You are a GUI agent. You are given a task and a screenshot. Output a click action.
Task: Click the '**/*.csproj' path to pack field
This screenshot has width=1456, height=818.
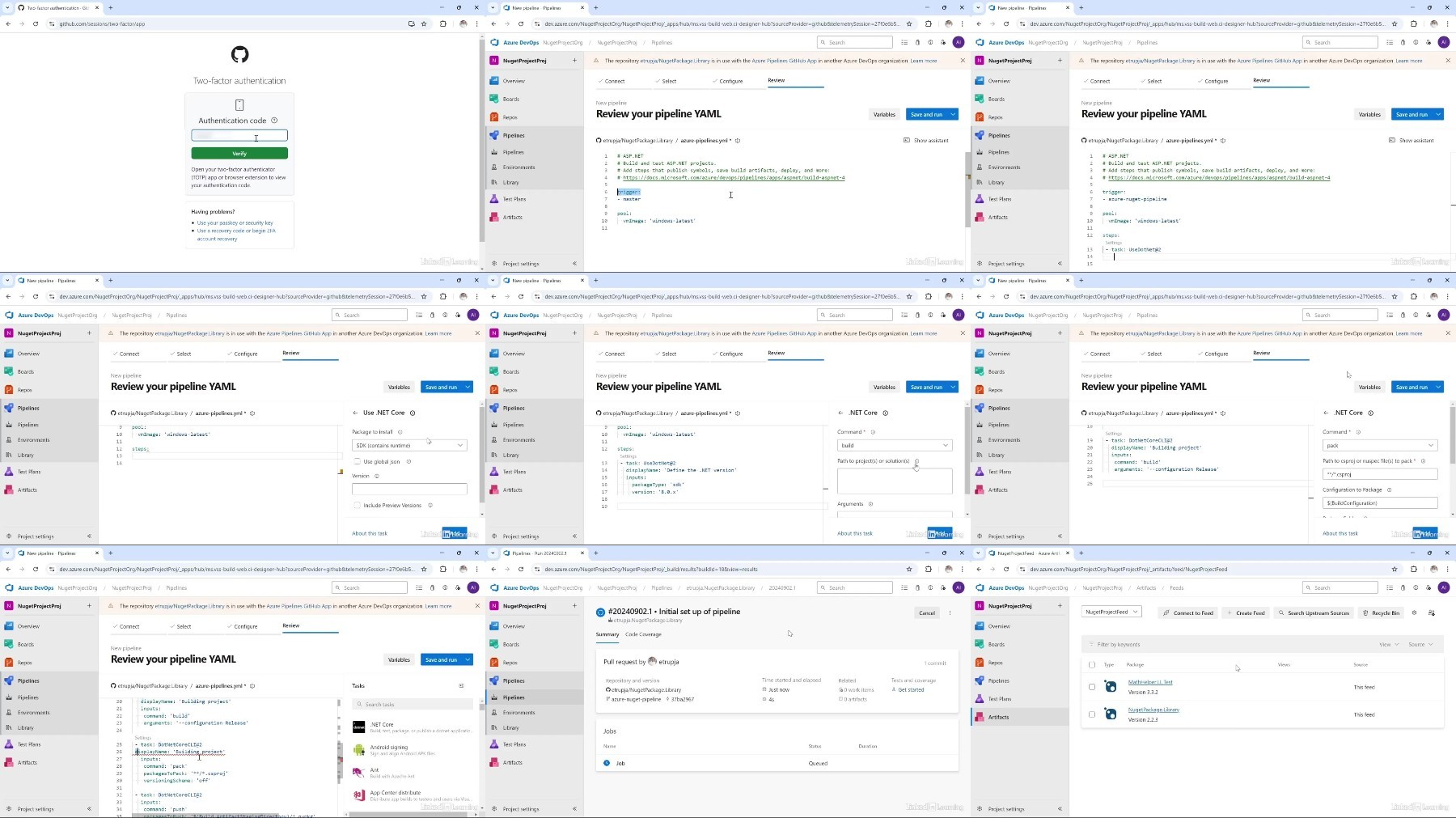[1380, 474]
